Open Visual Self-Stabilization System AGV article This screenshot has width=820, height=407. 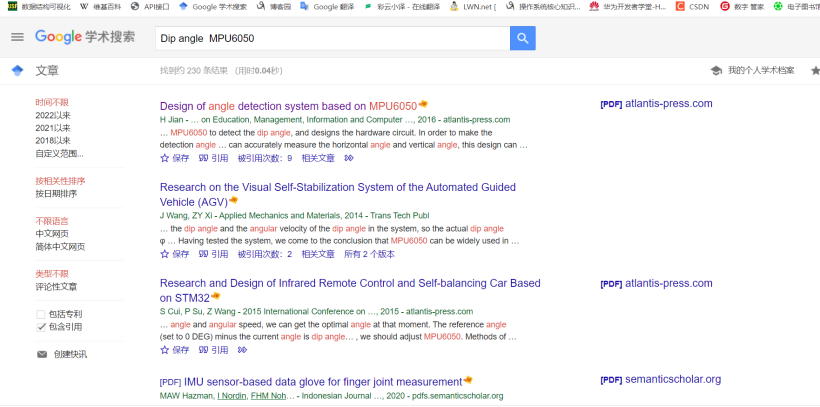pos(338,195)
